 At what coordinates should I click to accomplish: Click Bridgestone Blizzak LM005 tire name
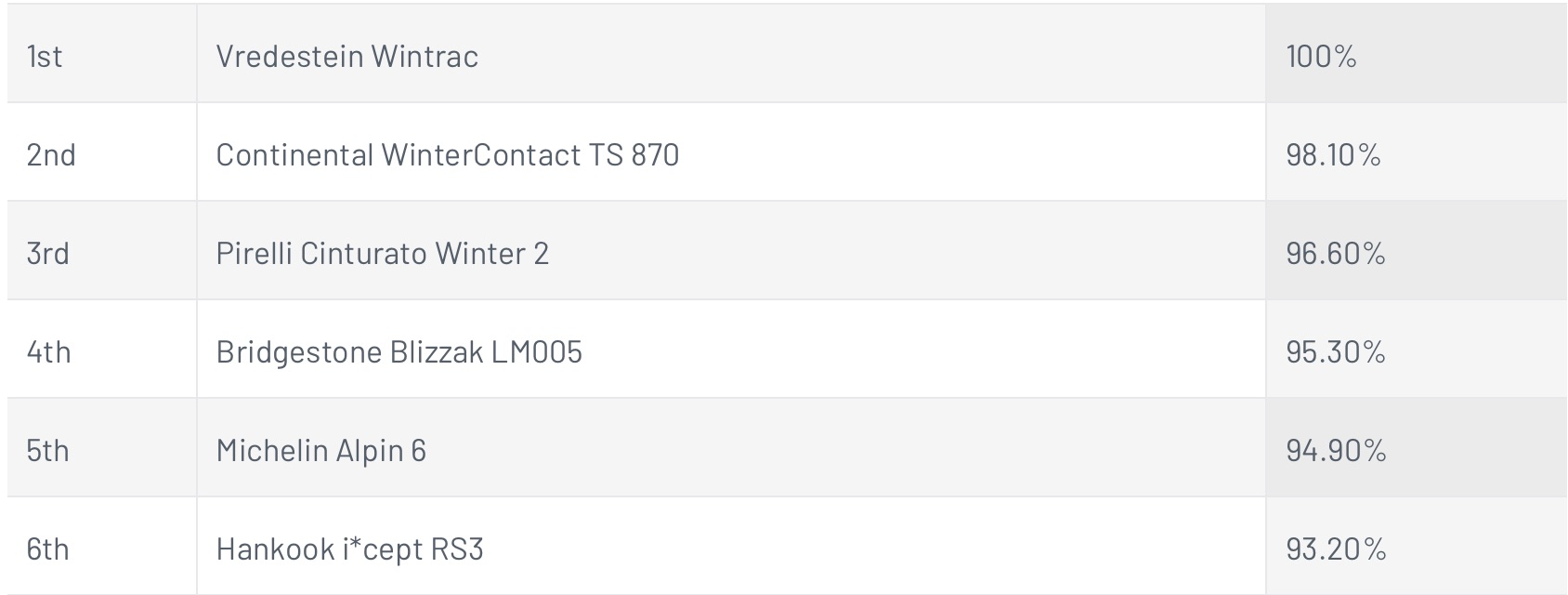tap(399, 352)
